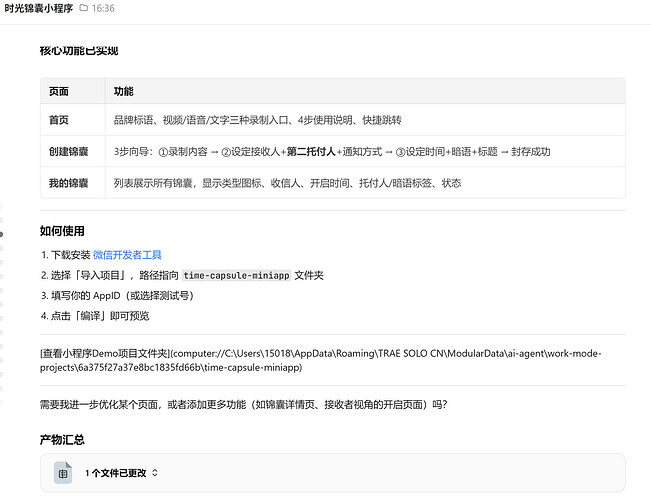Click the dark dot marker in the left scroll indicator
The height and width of the screenshot is (500, 651).
(x=1, y=235)
